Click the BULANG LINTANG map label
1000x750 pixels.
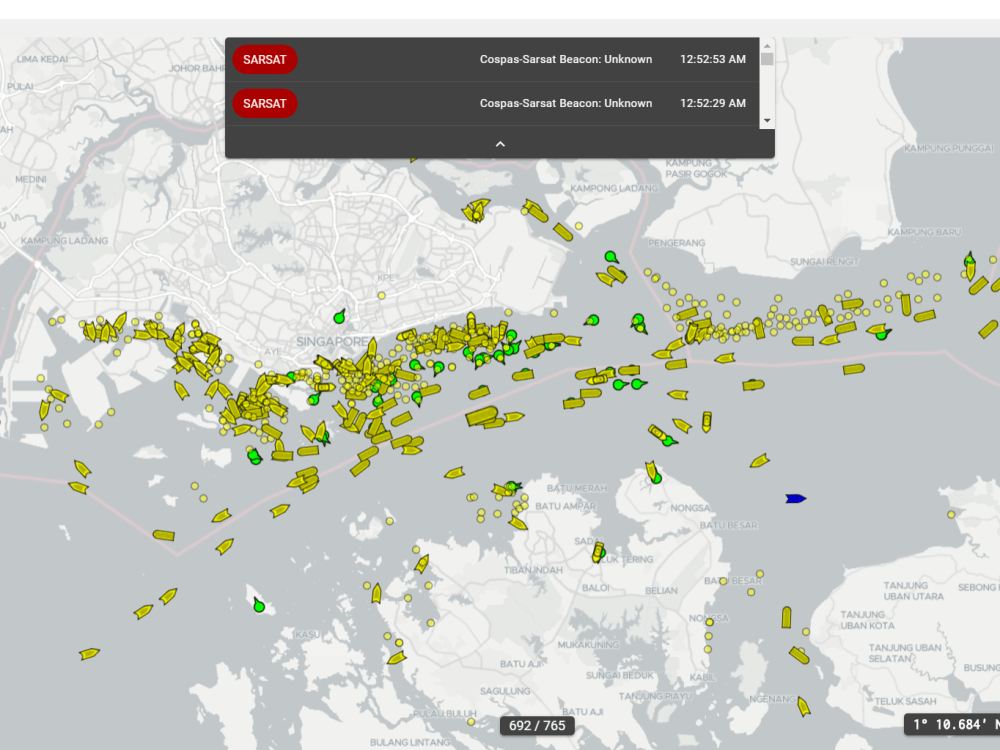click(410, 742)
